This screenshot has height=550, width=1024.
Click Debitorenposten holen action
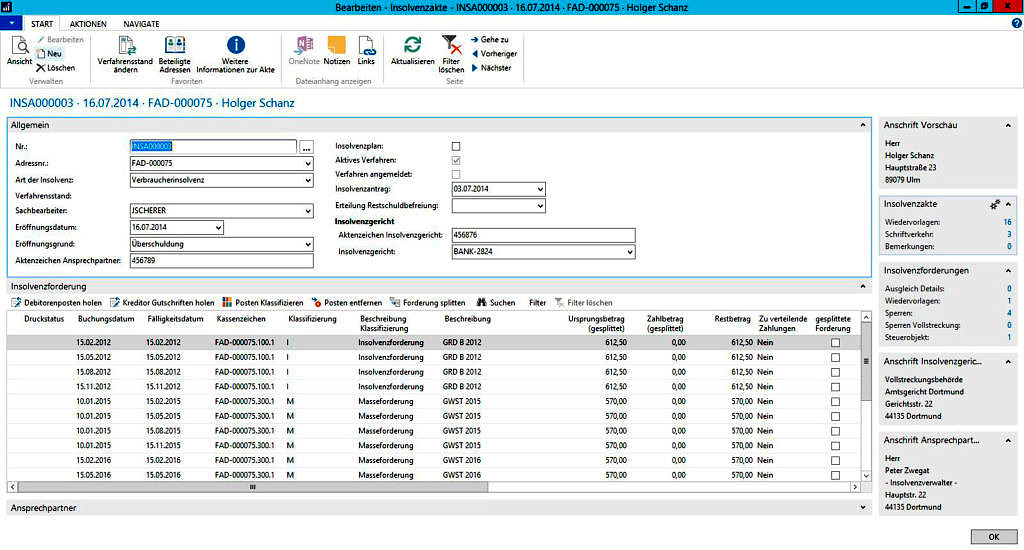pos(57,302)
